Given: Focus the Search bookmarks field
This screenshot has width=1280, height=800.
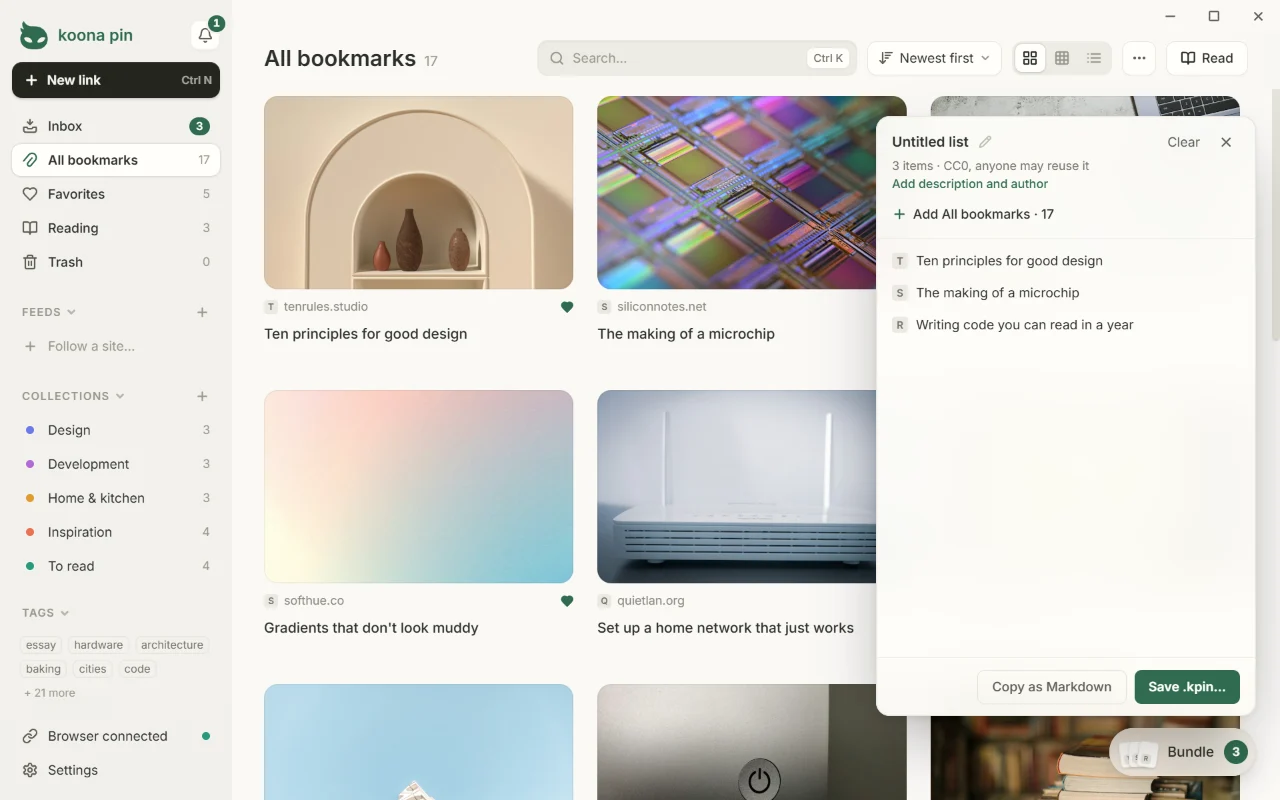Looking at the screenshot, I should tap(697, 58).
